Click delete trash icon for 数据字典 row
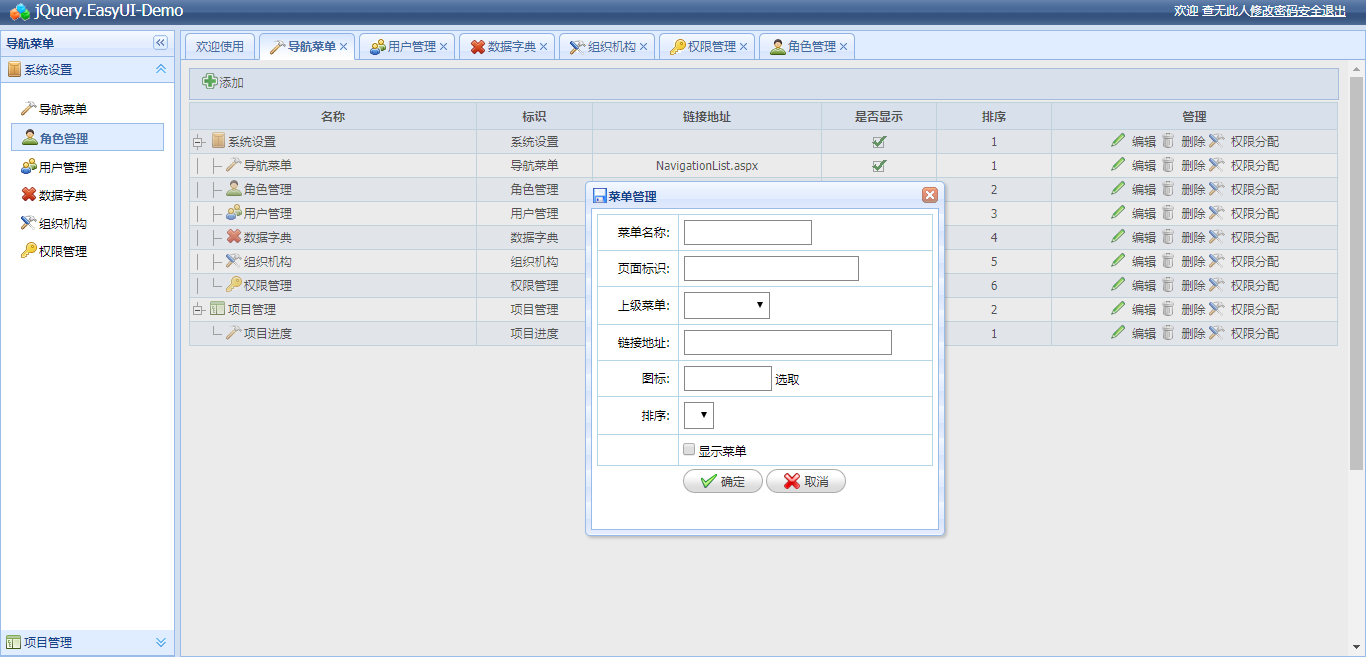The width and height of the screenshot is (1366, 657). (1167, 237)
